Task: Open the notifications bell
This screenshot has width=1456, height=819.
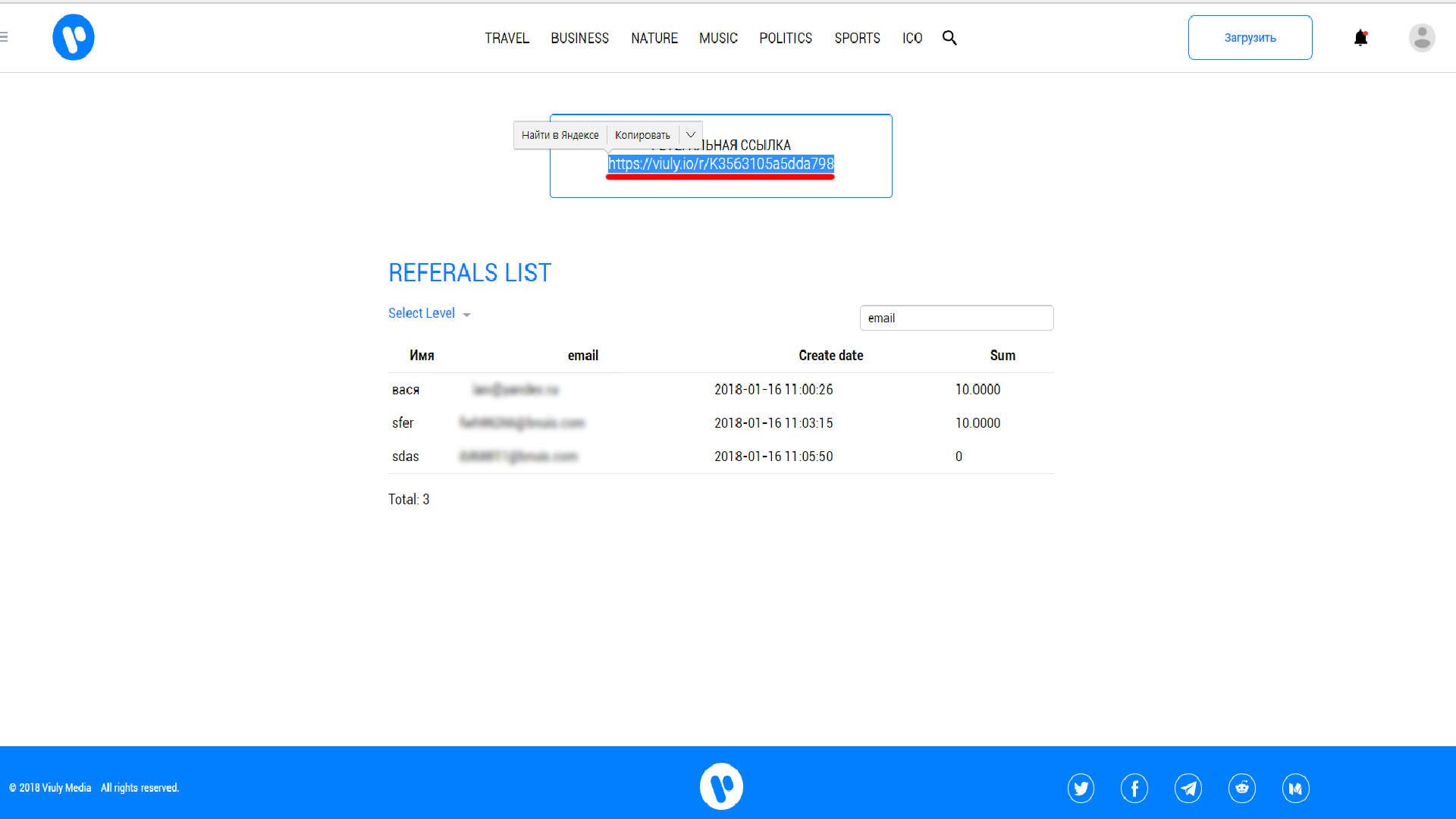Action: click(1360, 38)
